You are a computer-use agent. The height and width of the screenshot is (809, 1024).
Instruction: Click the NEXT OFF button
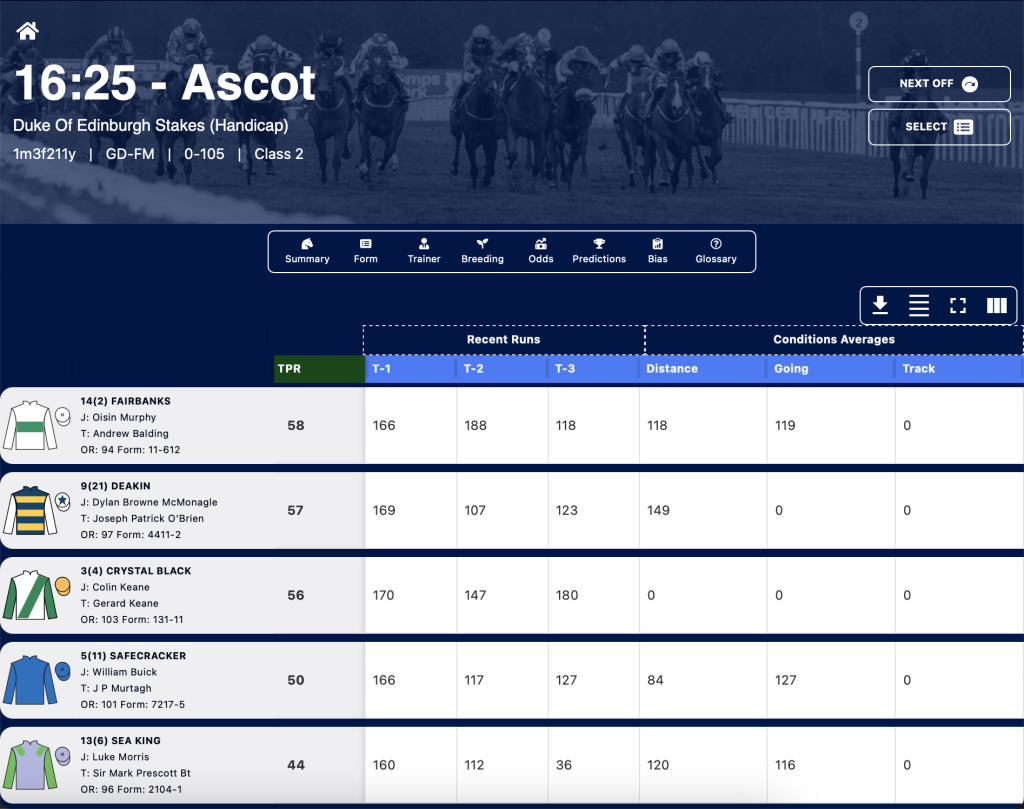(x=939, y=84)
